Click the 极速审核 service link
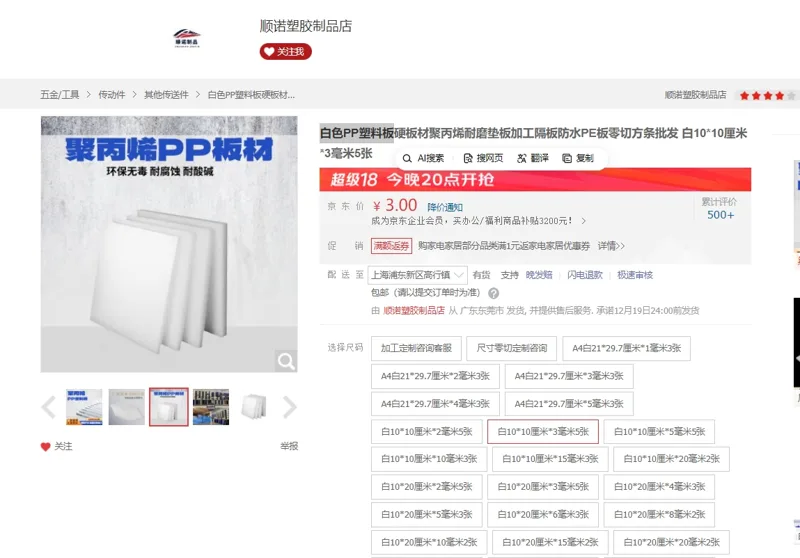 [x=635, y=275]
